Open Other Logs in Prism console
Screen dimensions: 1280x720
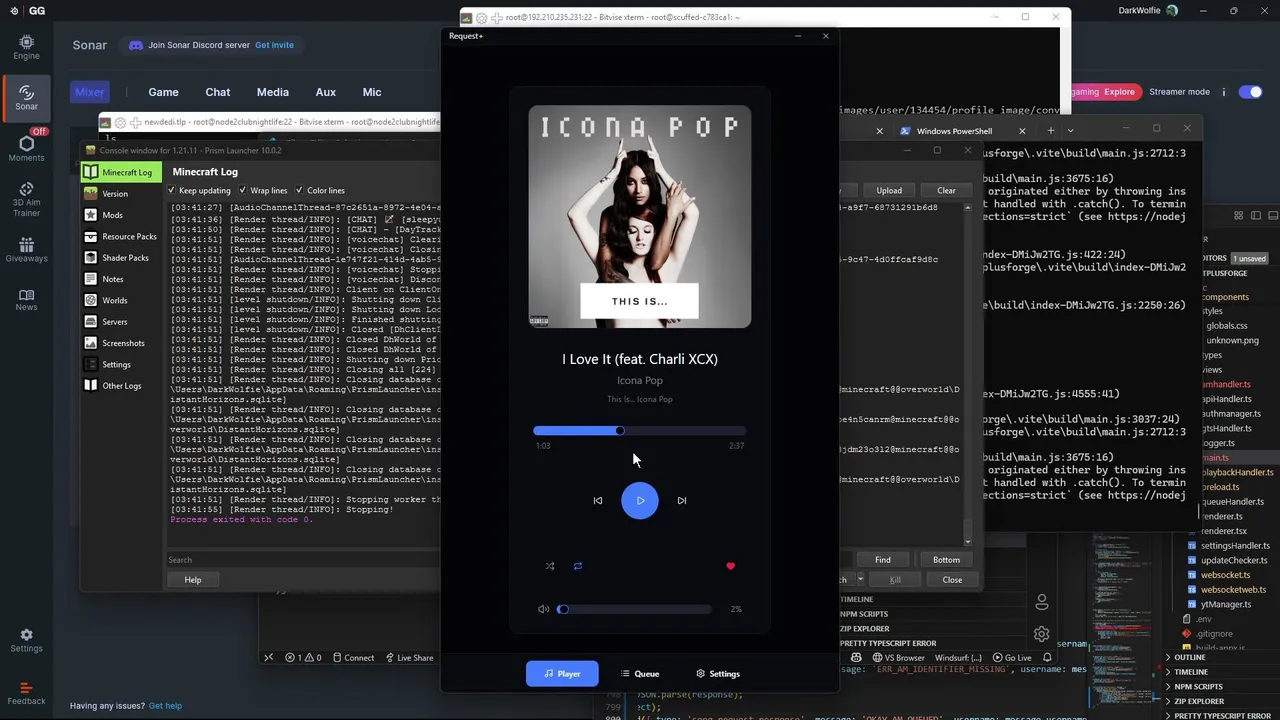point(121,386)
